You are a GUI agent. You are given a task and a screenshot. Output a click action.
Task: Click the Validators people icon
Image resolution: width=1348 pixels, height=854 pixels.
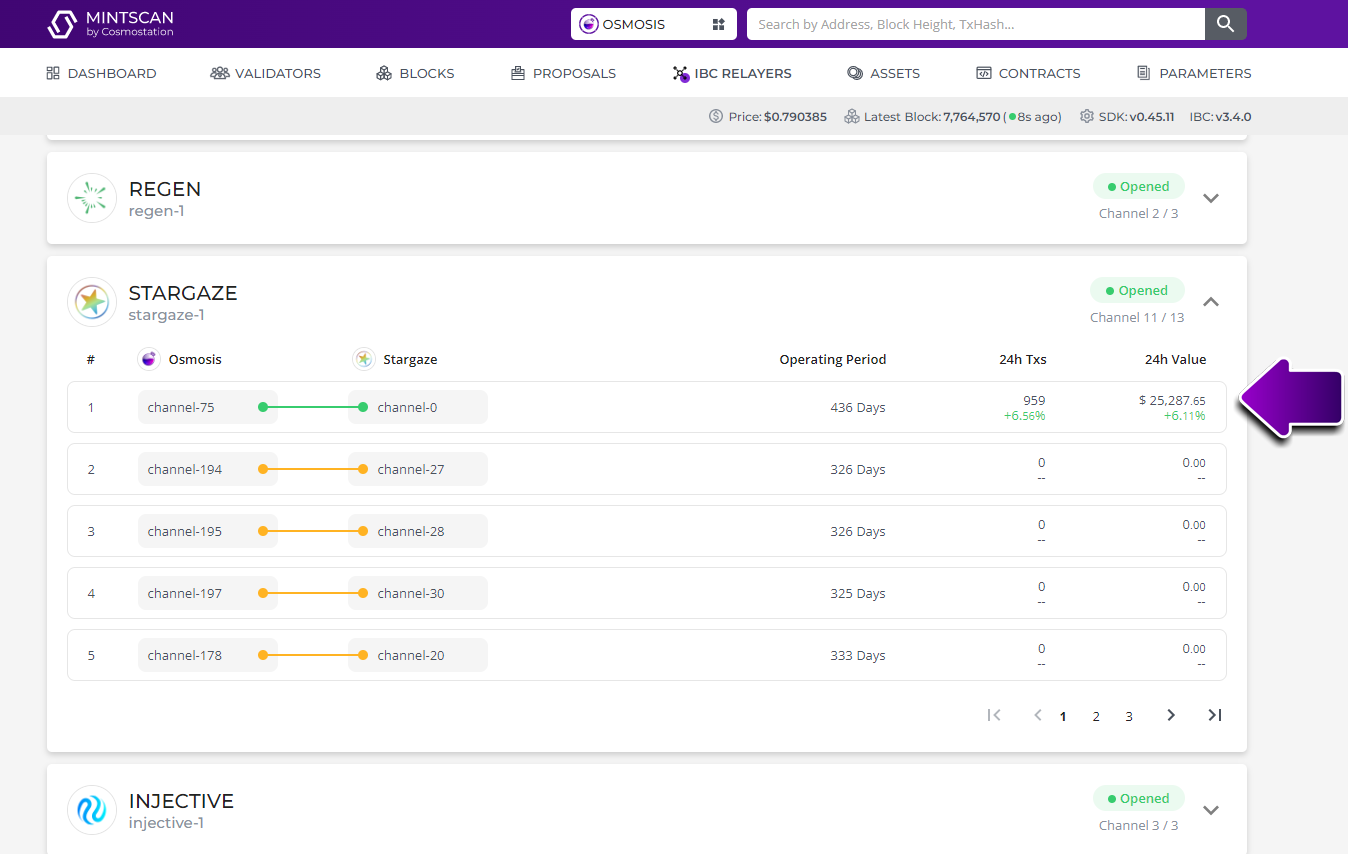[220, 73]
